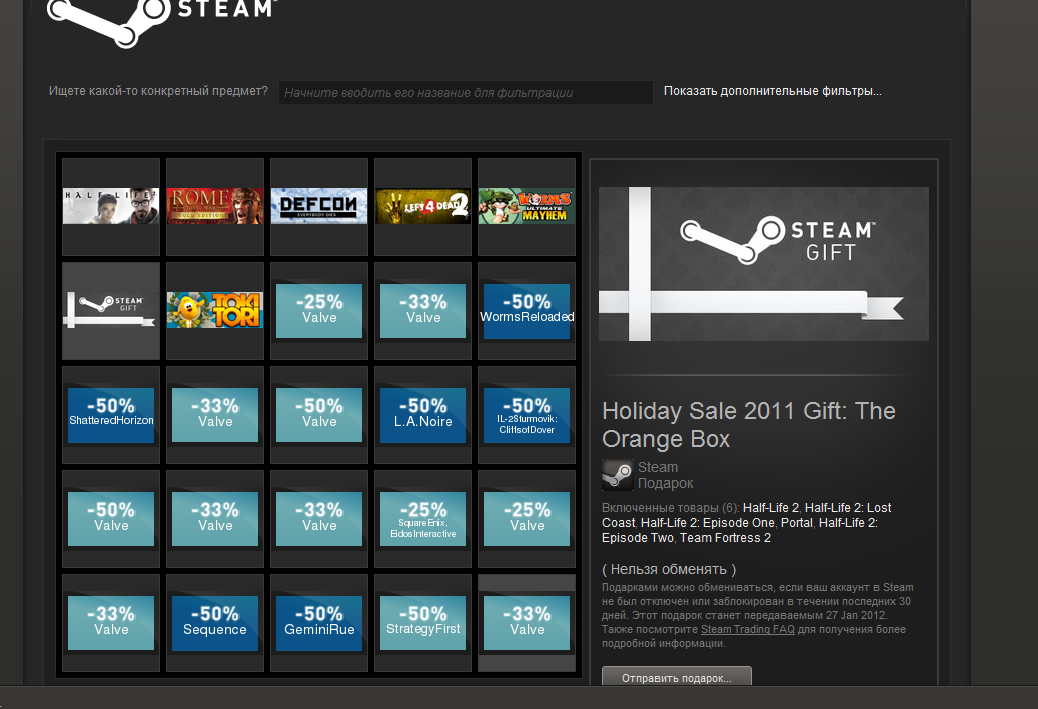1038x709 pixels.
Task: Click the "( Нельзя обменять )" notice text
Action: 669,569
